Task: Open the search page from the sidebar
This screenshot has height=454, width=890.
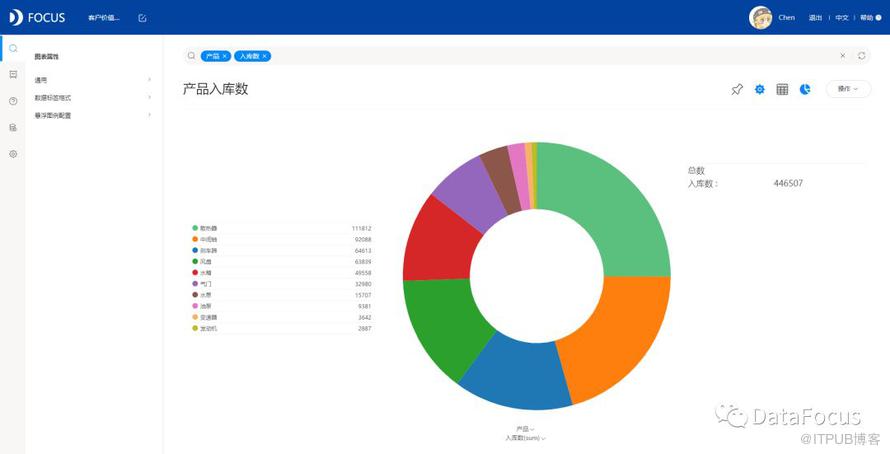Action: pyautogui.click(x=13, y=49)
